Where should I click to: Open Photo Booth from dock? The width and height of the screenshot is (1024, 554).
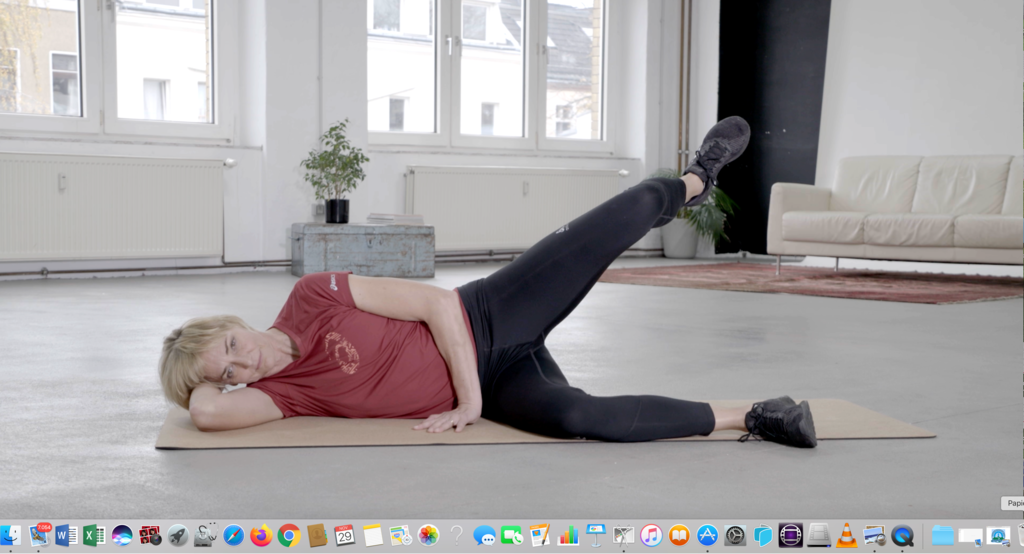[150, 535]
